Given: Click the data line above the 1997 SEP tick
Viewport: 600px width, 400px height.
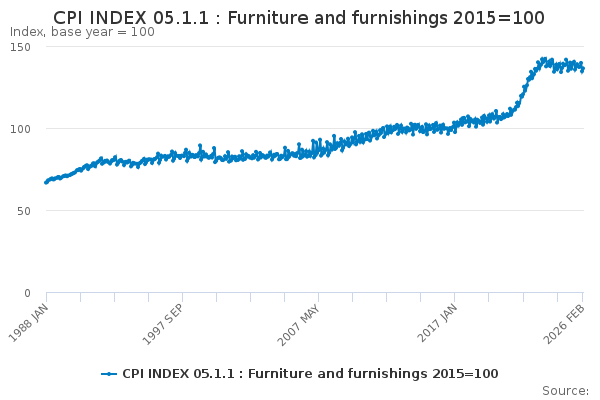Looking at the screenshot, I should click(x=182, y=156).
